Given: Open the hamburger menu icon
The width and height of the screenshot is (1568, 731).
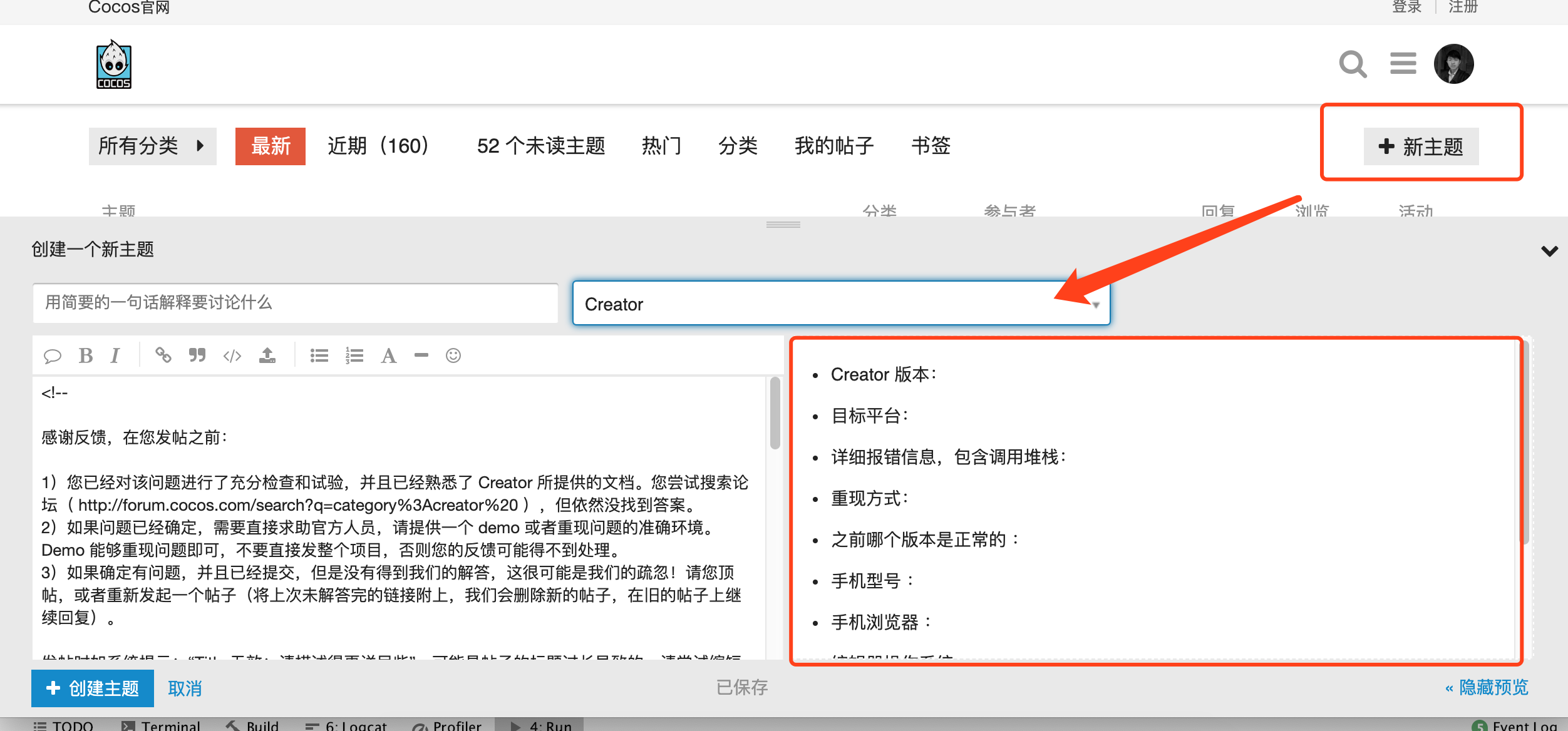Looking at the screenshot, I should tap(1403, 64).
